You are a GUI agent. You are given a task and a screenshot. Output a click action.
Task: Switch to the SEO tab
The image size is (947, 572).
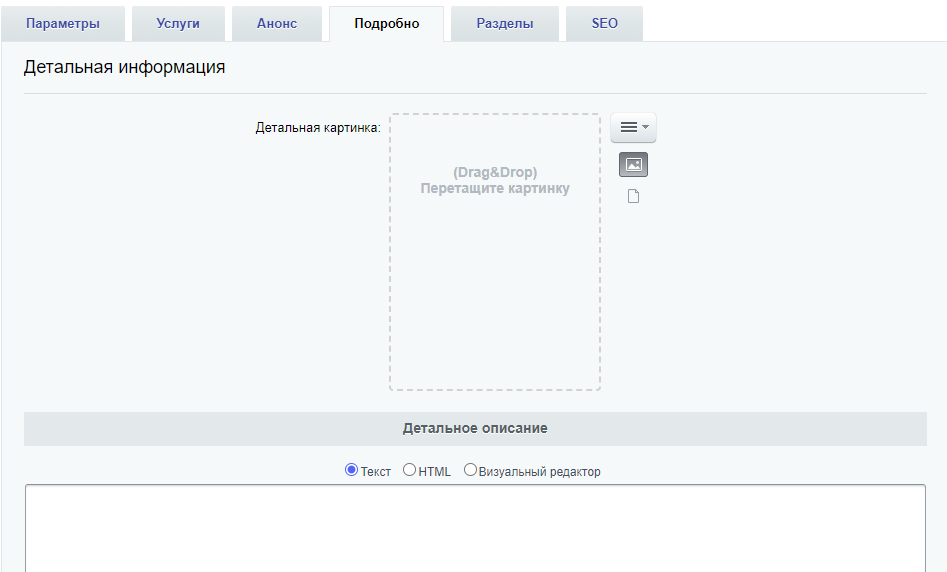click(605, 24)
